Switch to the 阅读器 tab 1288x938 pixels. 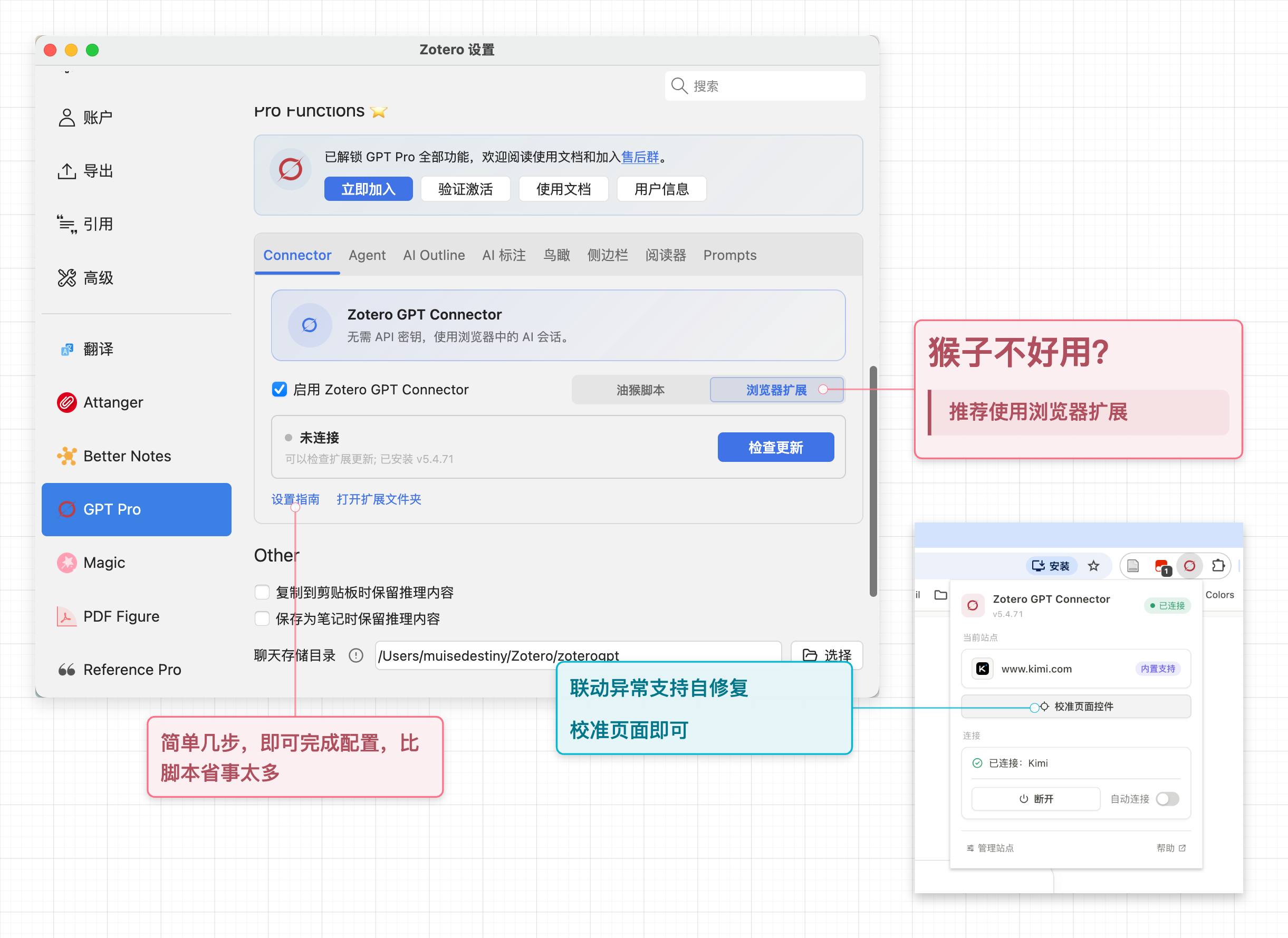pos(666,255)
